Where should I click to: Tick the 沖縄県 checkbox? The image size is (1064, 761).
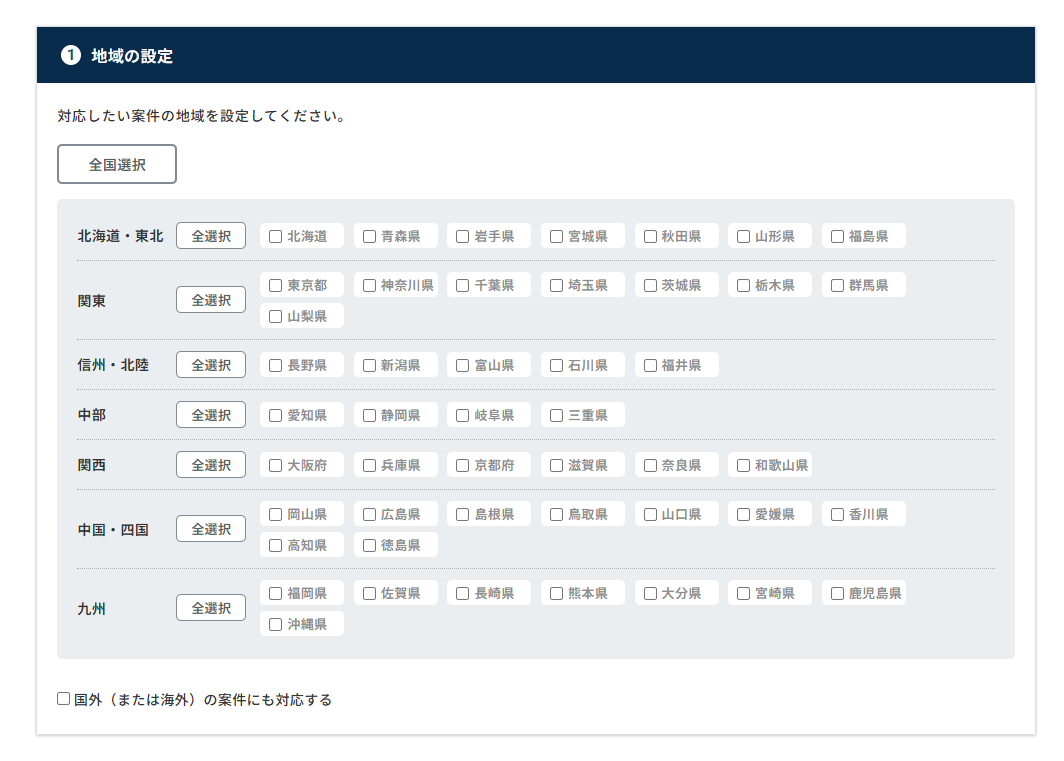276,625
